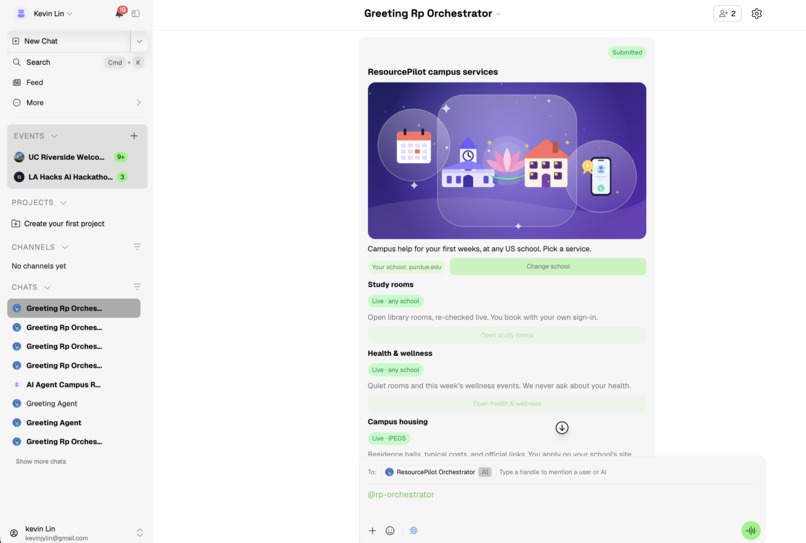
Task: Click the create project folder icon
Action: 15,223
